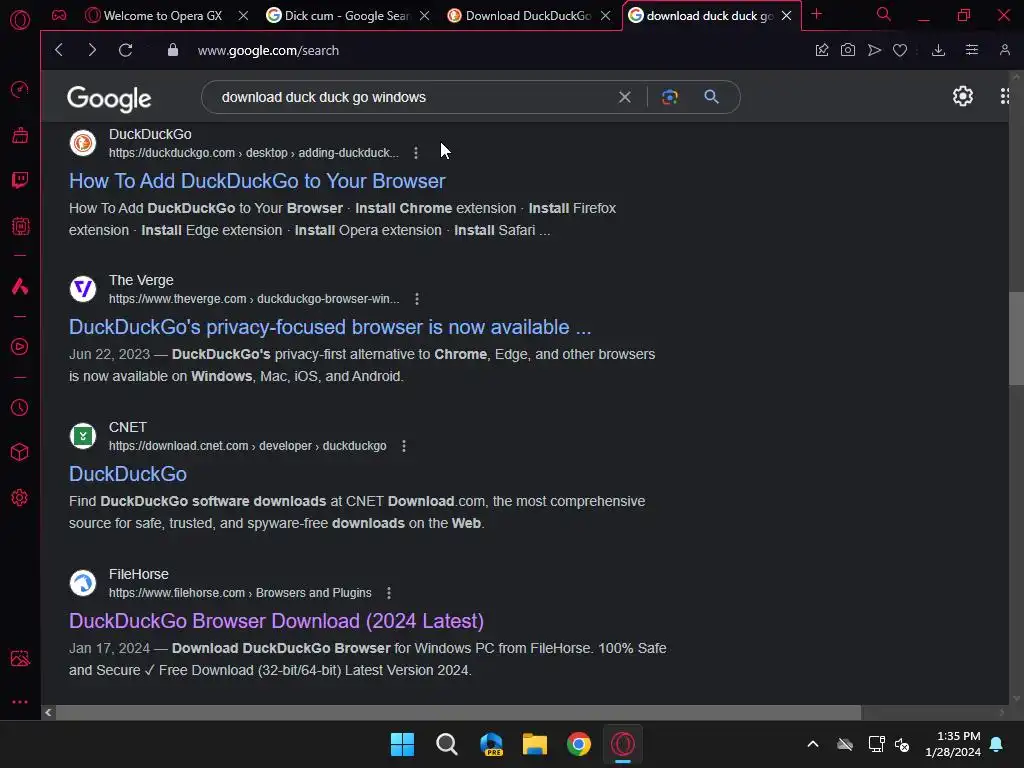Click the FileHorse site favicon
This screenshot has height=768, width=1024.
(x=83, y=583)
